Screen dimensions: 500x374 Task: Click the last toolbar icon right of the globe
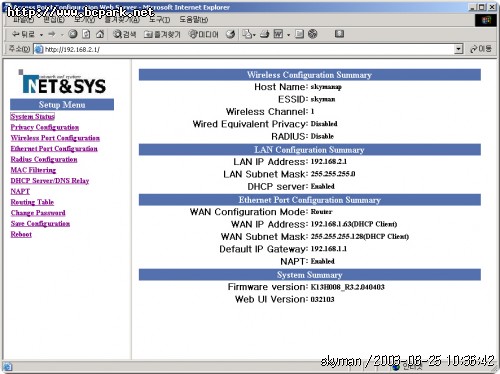tap(339, 34)
